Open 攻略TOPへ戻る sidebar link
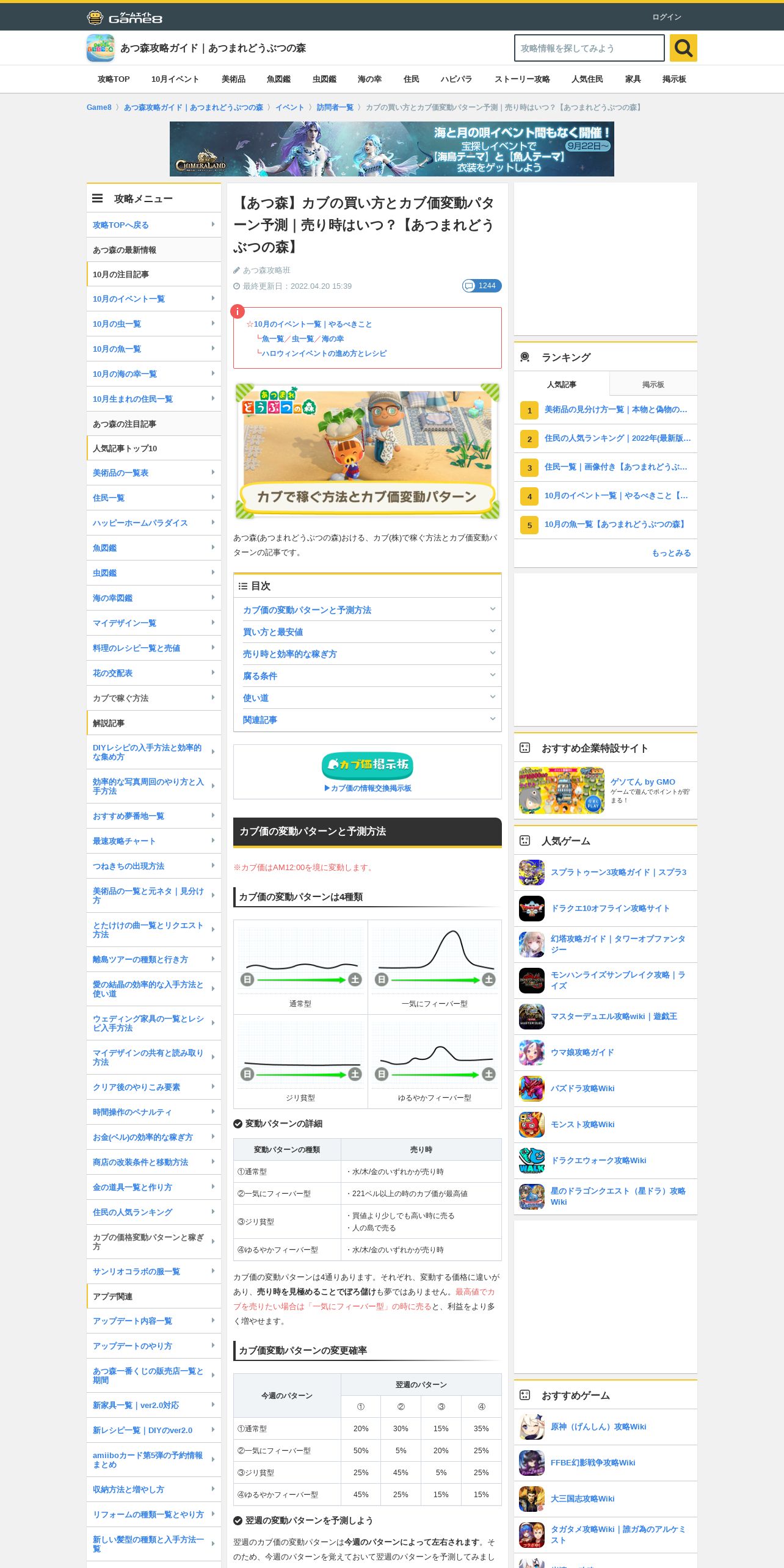 click(154, 225)
